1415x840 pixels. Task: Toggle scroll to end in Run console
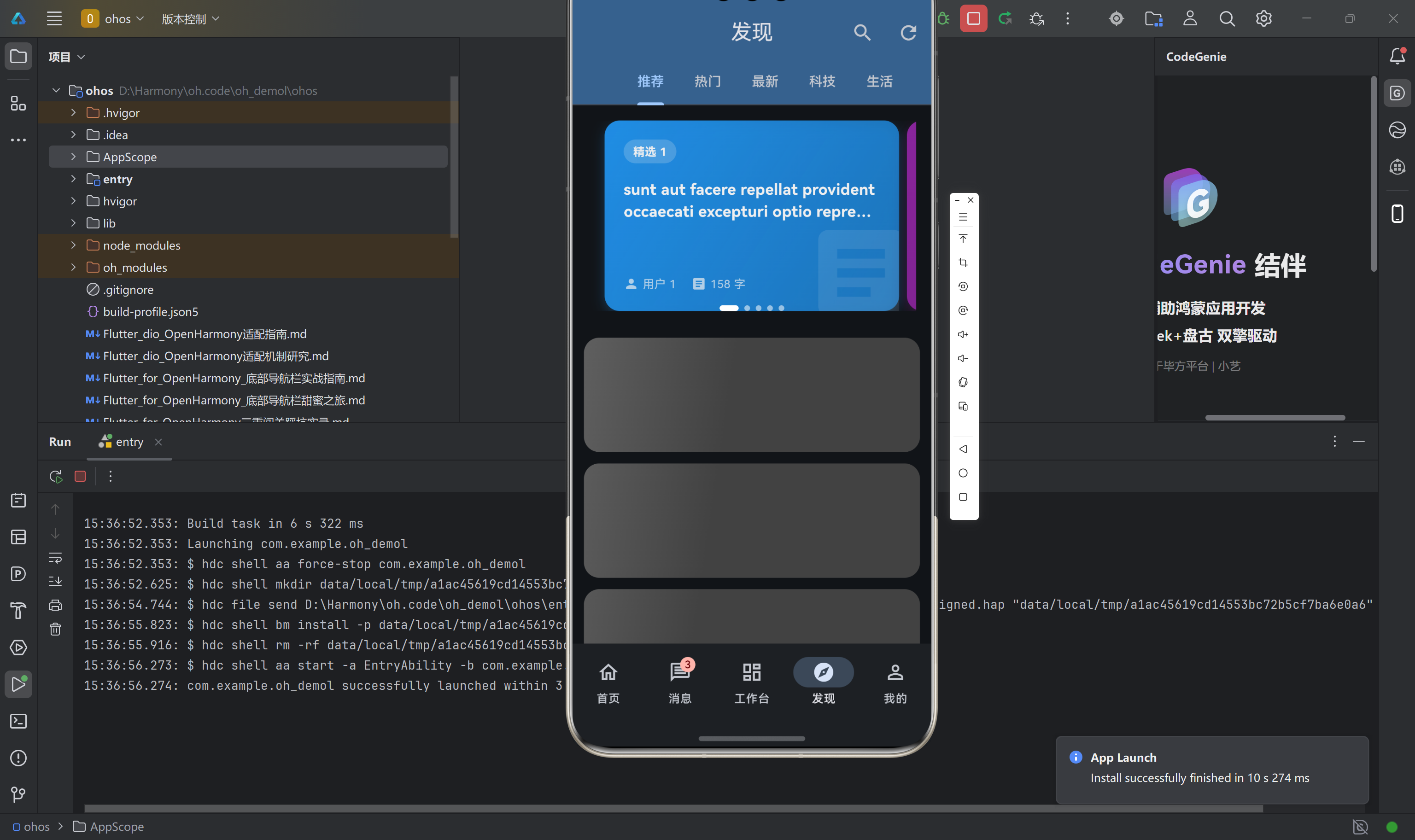click(55, 581)
